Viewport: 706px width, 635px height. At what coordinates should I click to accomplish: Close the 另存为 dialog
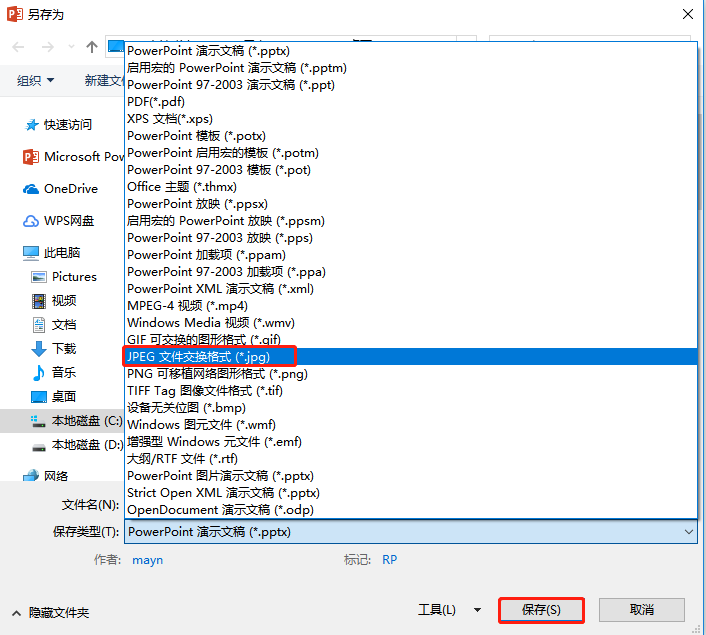(x=688, y=14)
